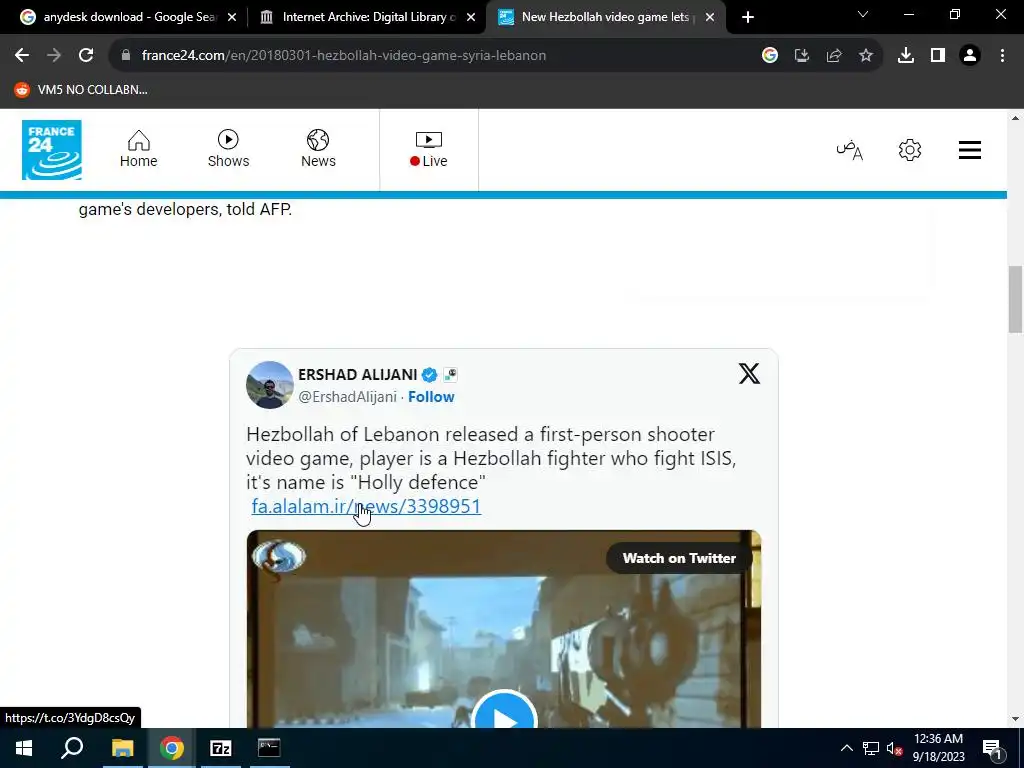Click the site lock icon
Image resolution: width=1024 pixels, height=768 pixels.
point(126,56)
